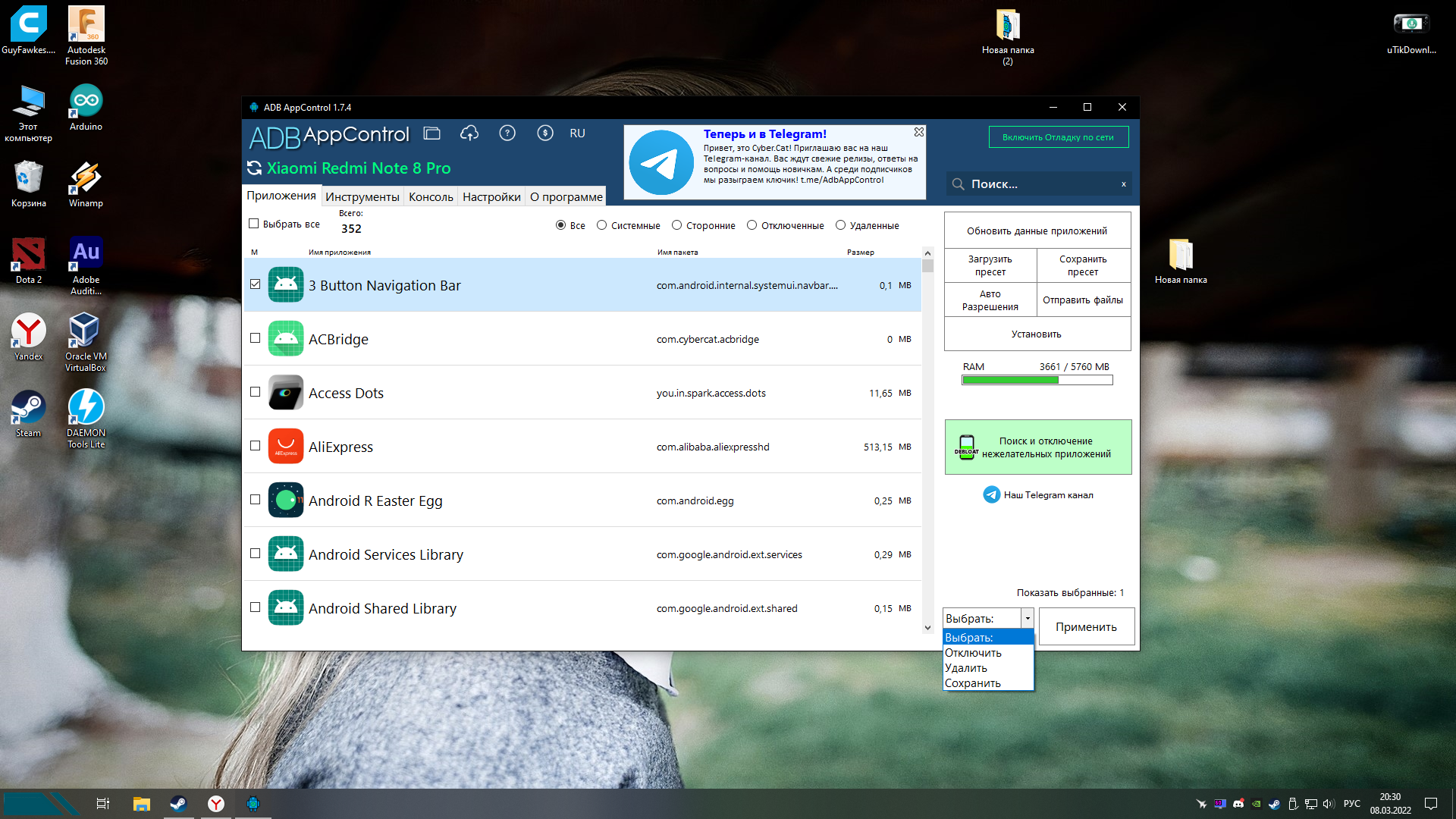This screenshot has height=819, width=1456.
Task: Clear the search field with the x
Action: pos(1123,184)
